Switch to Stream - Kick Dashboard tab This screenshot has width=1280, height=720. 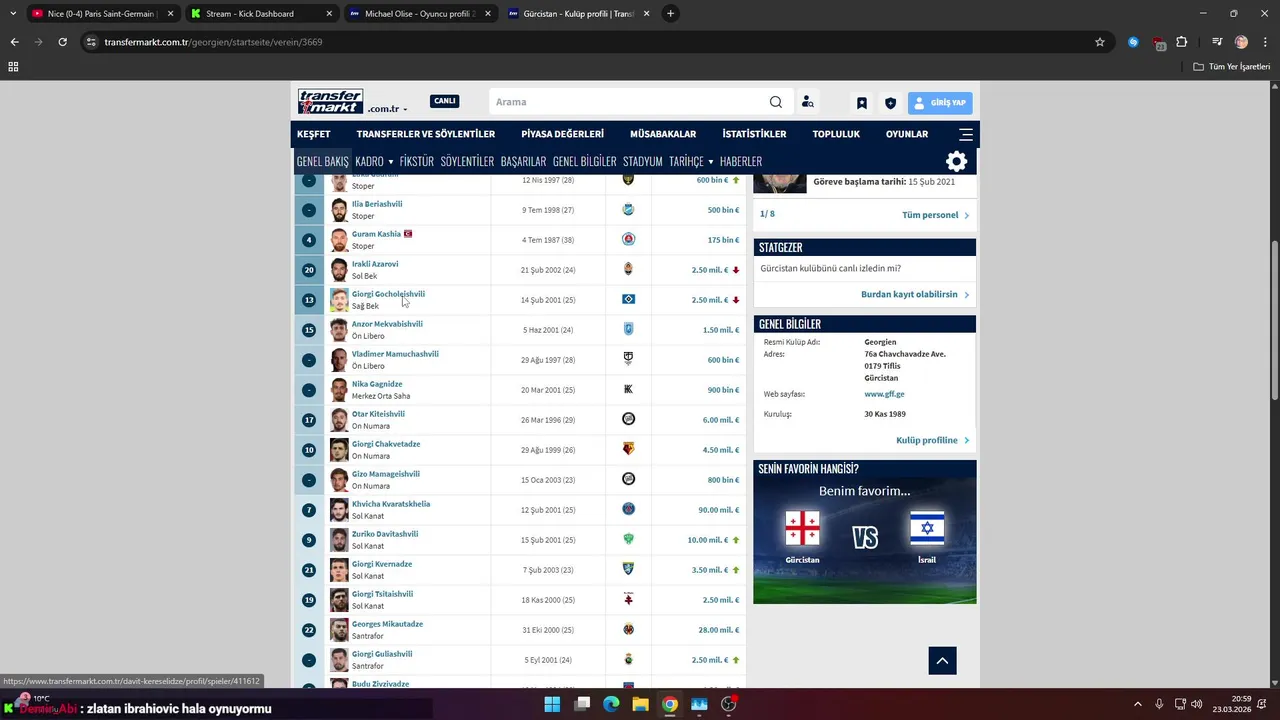coord(260,14)
